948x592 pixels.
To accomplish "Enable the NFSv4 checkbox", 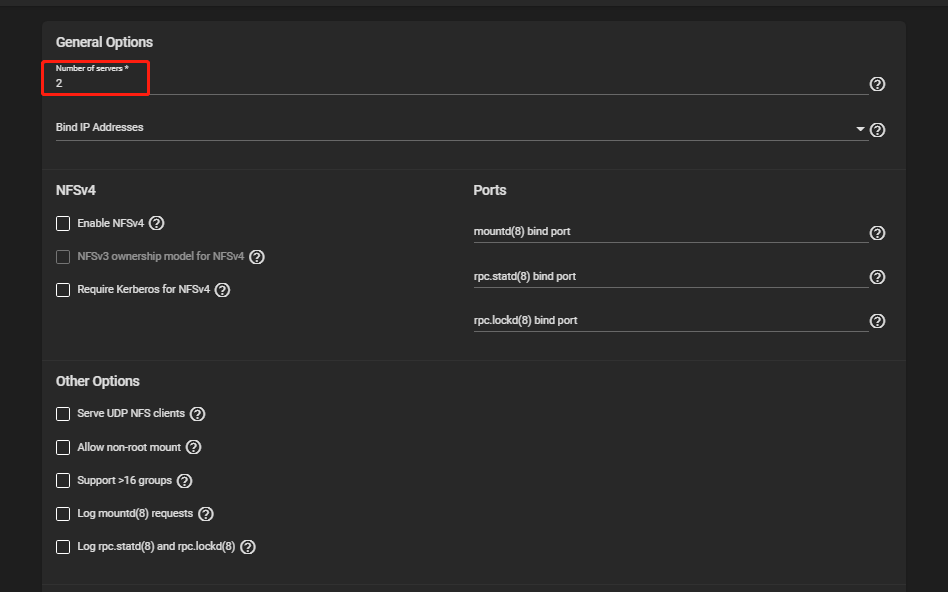I will pos(63,224).
